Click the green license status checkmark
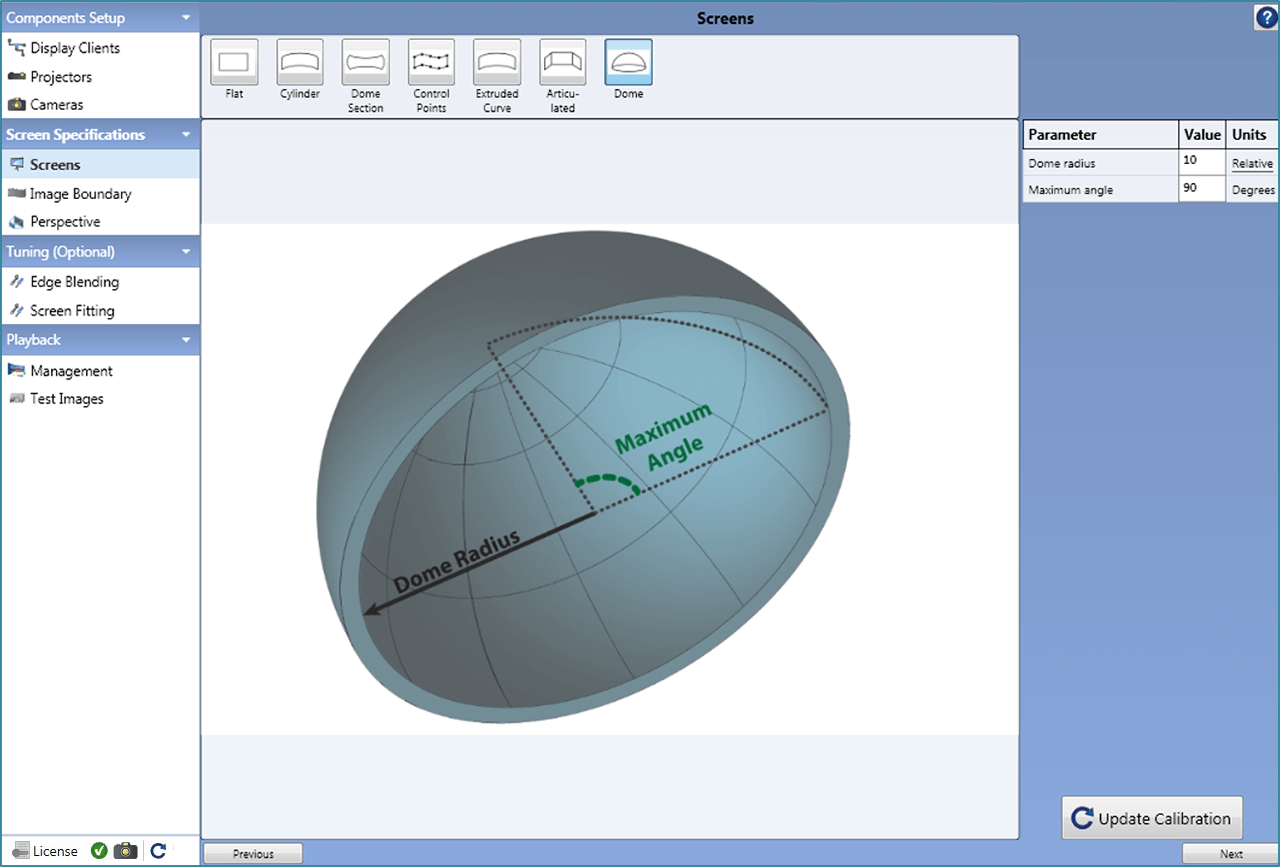 (x=99, y=851)
